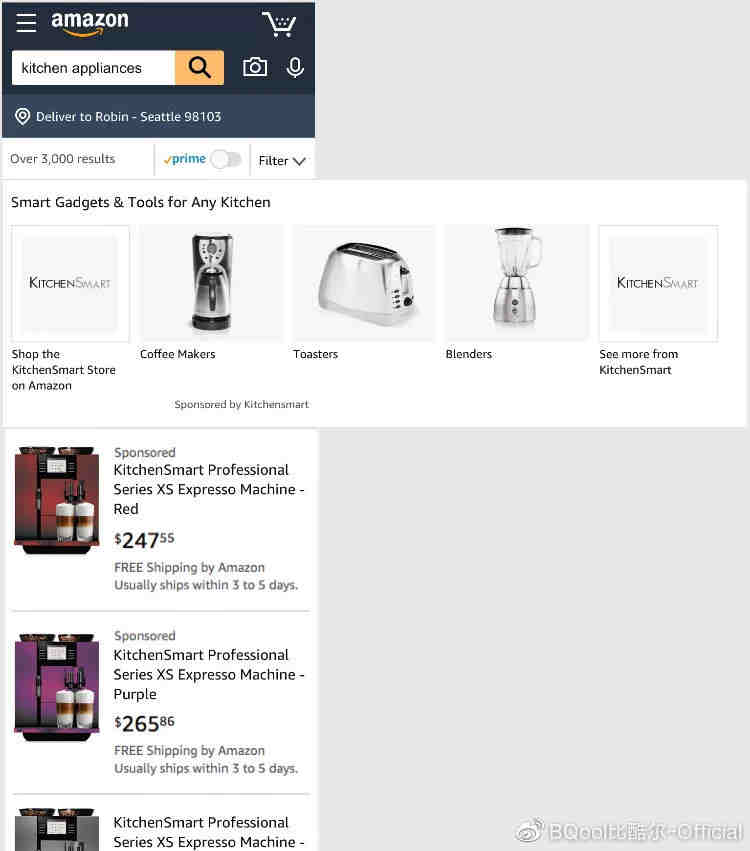Activate the microphone voice search icon
Image resolution: width=750 pixels, height=851 pixels.
point(295,67)
